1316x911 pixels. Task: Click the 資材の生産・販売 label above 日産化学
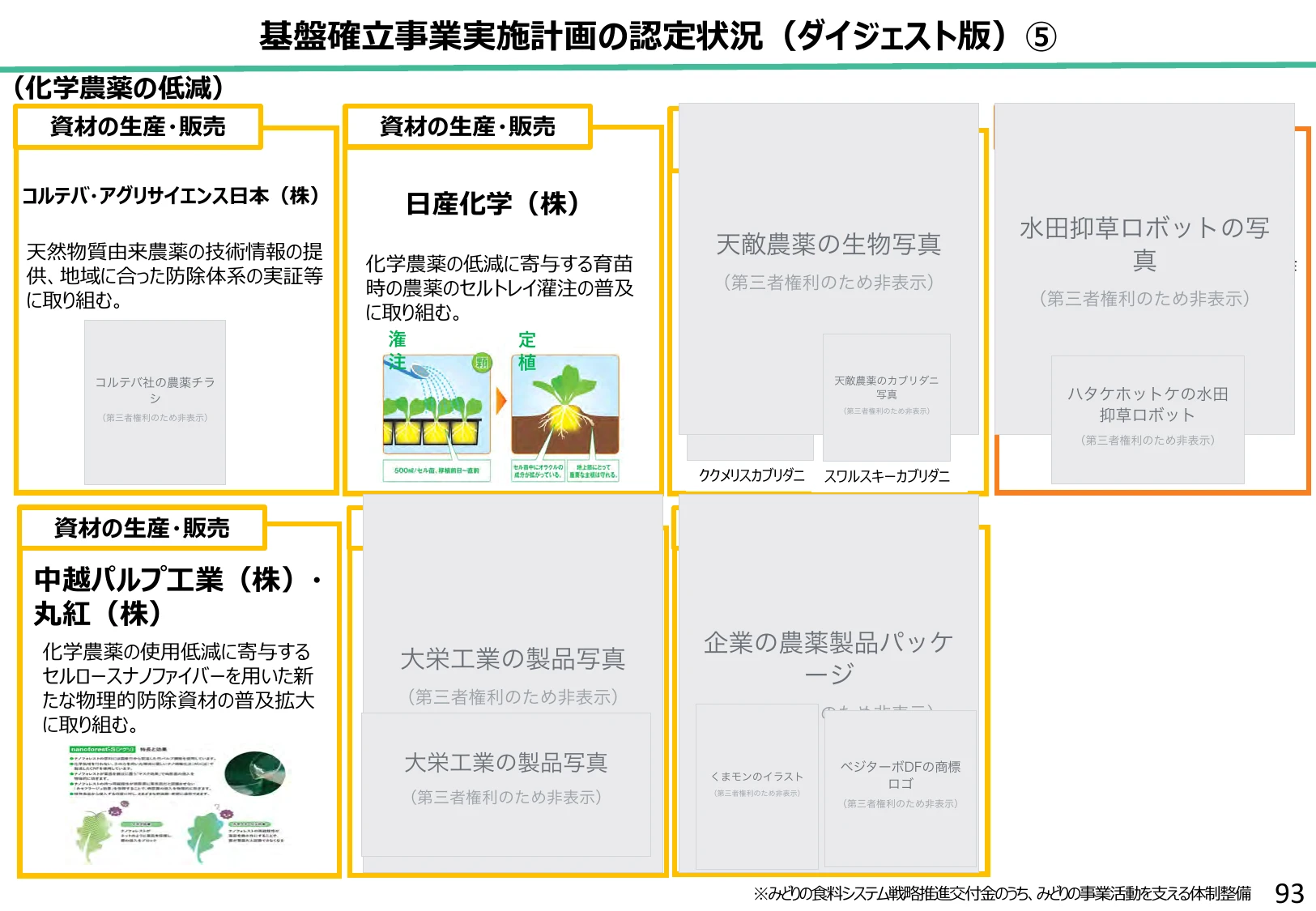(x=468, y=126)
